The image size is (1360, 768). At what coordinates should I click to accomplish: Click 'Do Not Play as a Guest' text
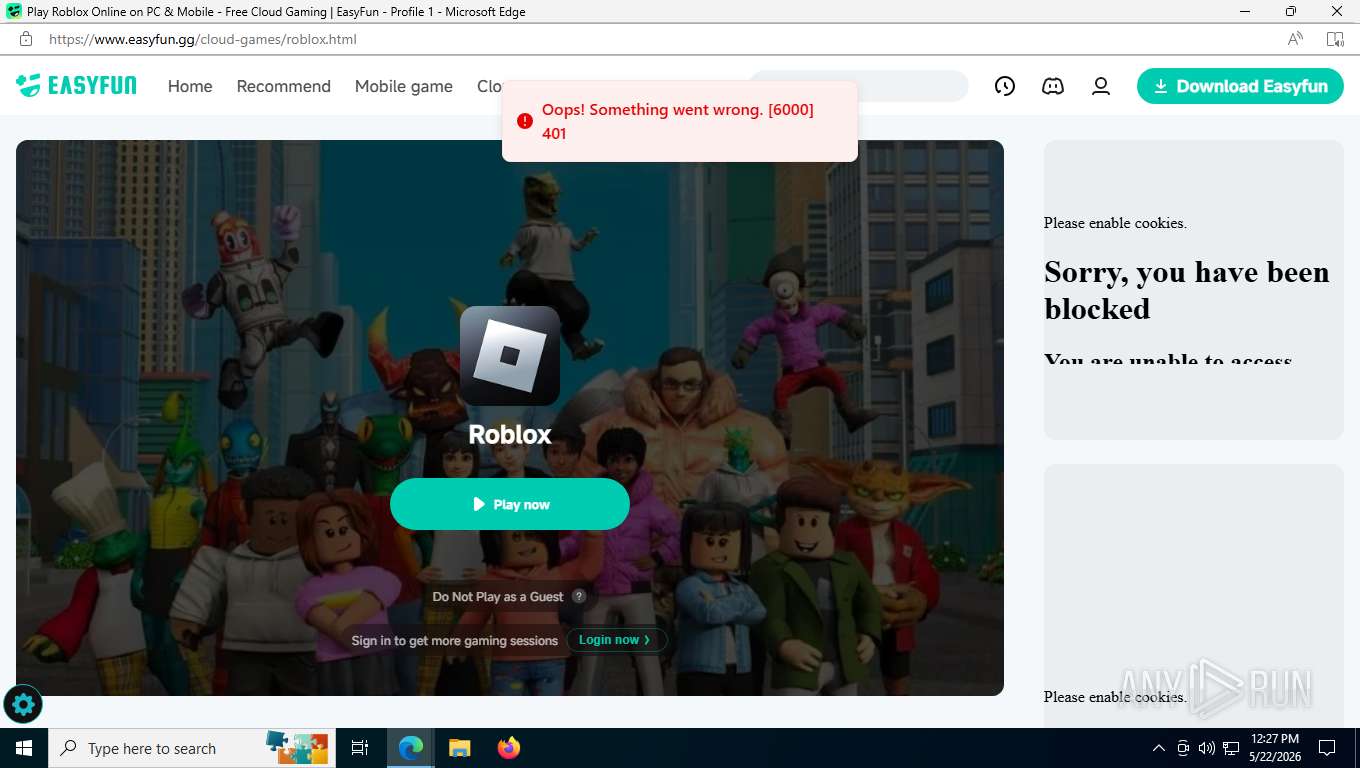click(498, 596)
